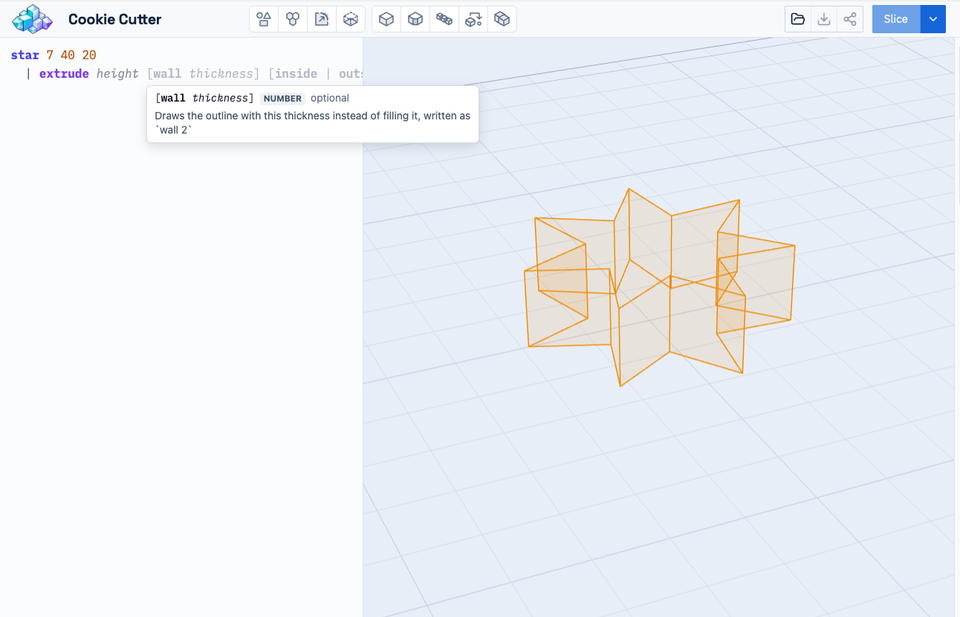Click the value '40' in the star line
Viewport: 960px width, 617px height.
(x=67, y=55)
